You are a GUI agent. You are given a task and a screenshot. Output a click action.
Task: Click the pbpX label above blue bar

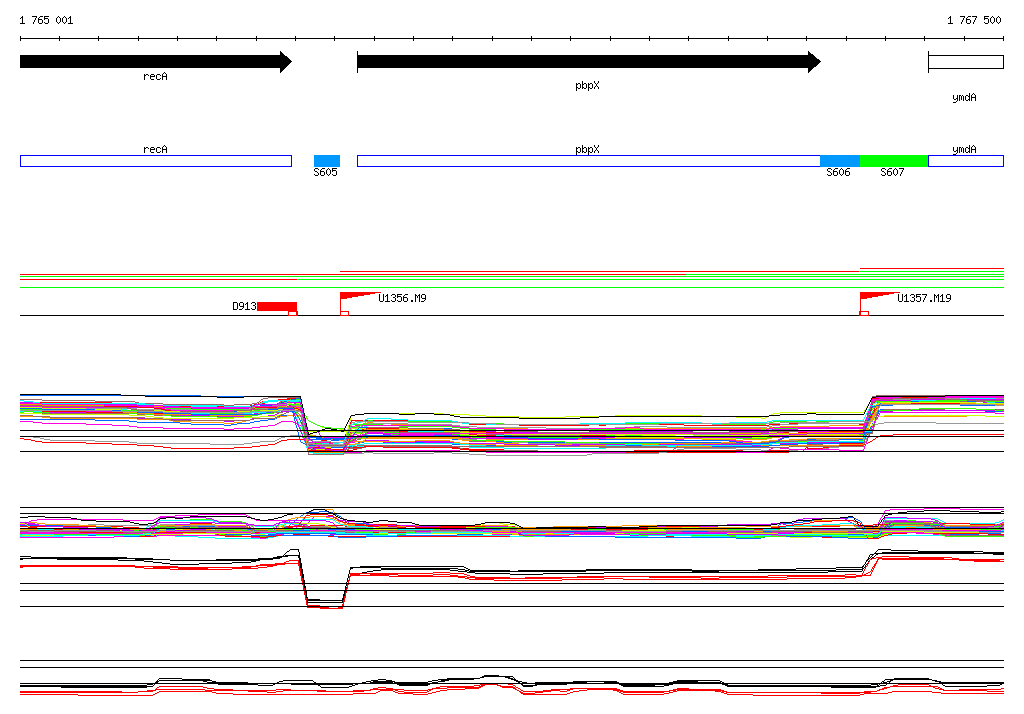click(587, 150)
